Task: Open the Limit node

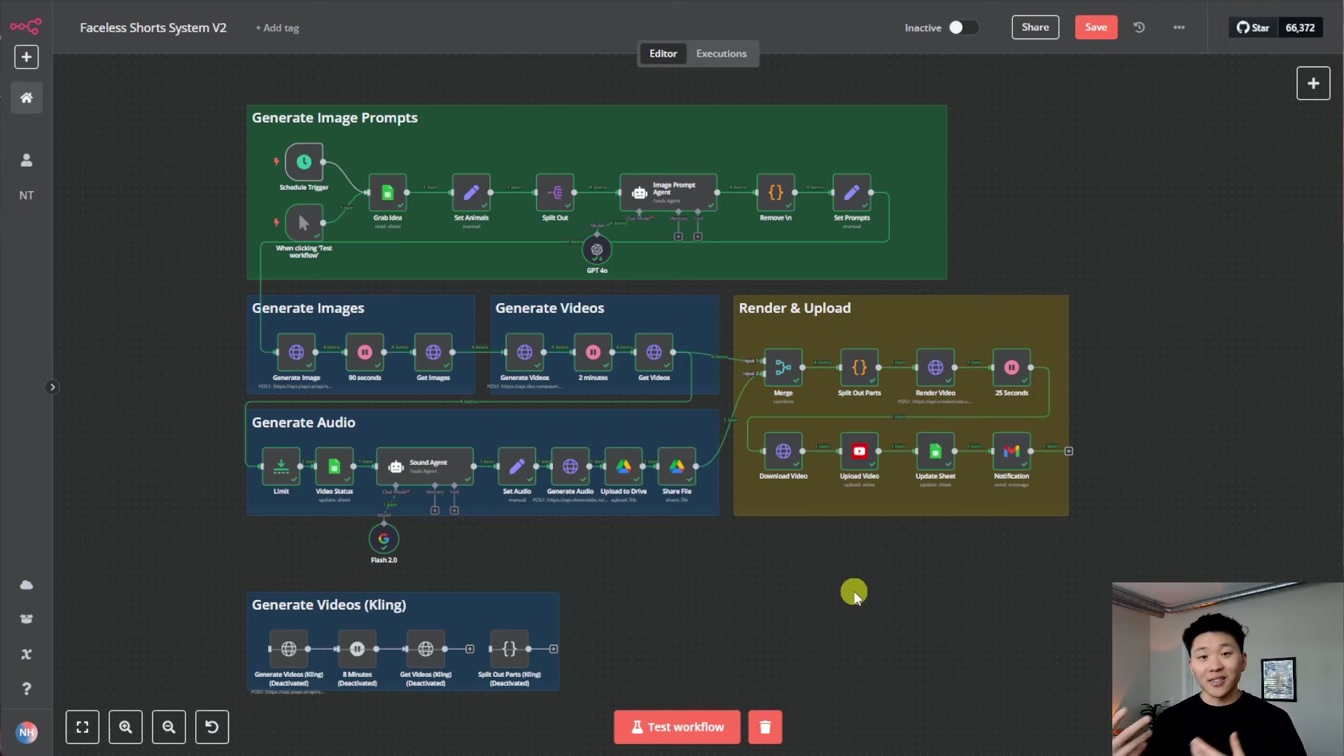Action: point(281,466)
